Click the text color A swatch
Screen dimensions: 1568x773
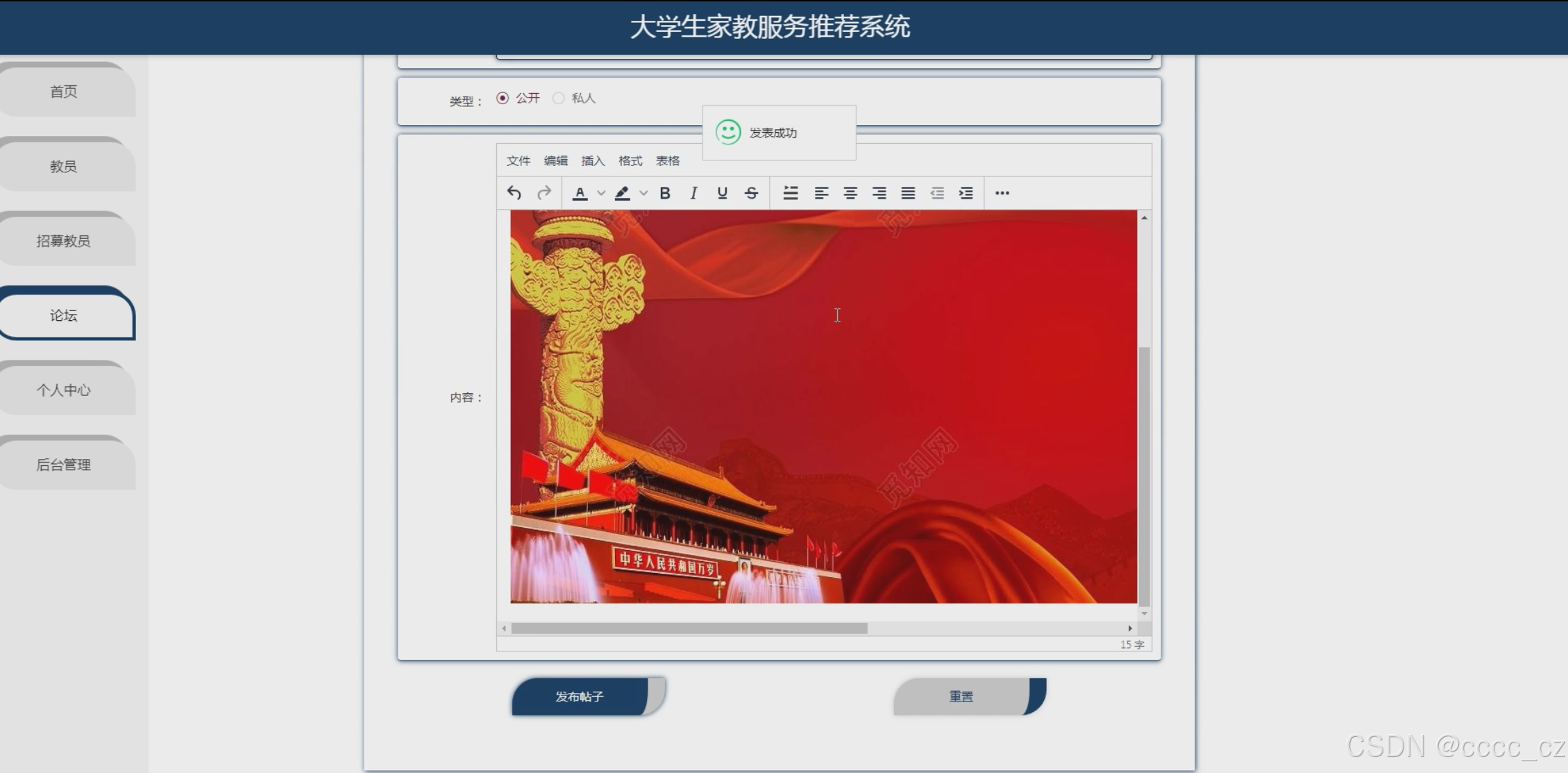click(x=580, y=193)
